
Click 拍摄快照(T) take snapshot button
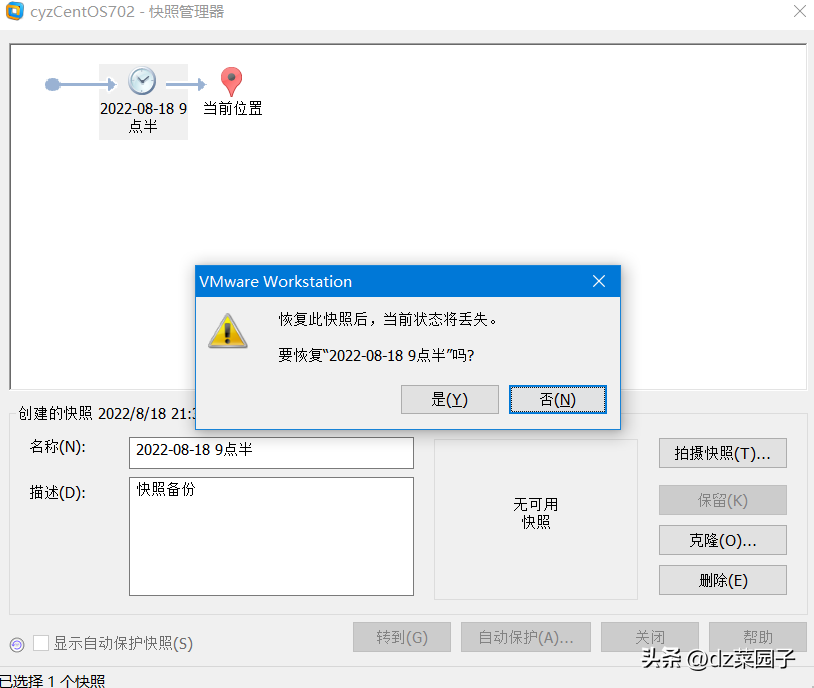click(x=723, y=453)
